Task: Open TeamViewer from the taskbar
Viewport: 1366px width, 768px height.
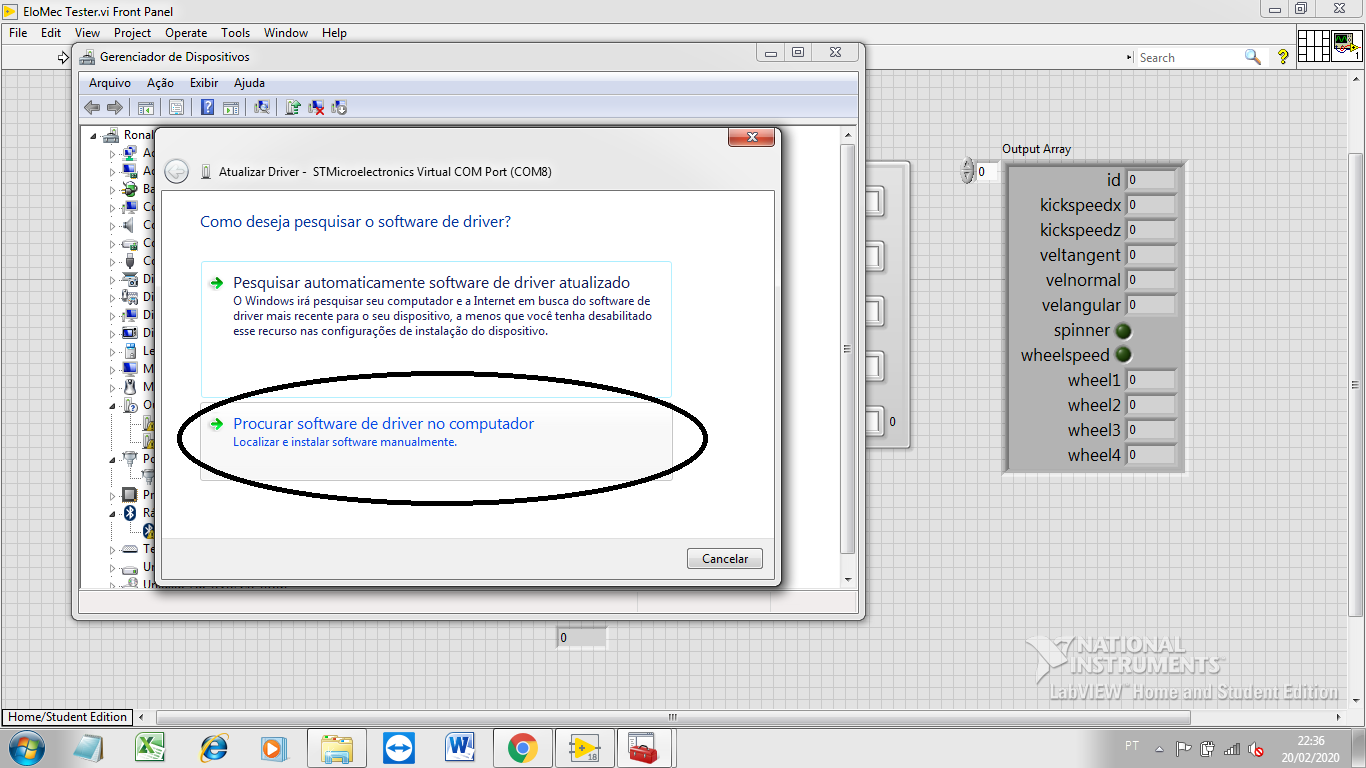Action: pyautogui.click(x=398, y=747)
